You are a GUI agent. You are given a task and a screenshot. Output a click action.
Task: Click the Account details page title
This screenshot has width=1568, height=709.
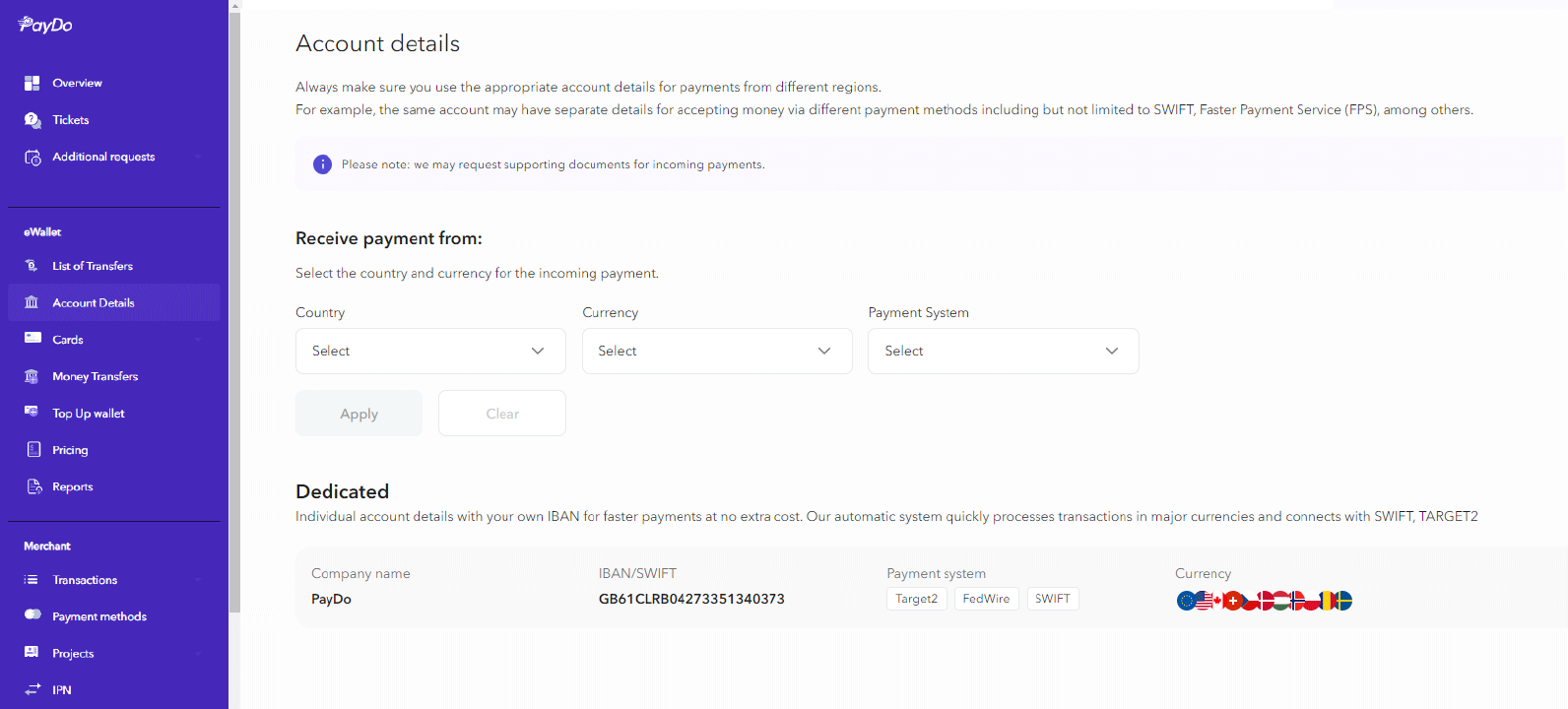coord(378,43)
